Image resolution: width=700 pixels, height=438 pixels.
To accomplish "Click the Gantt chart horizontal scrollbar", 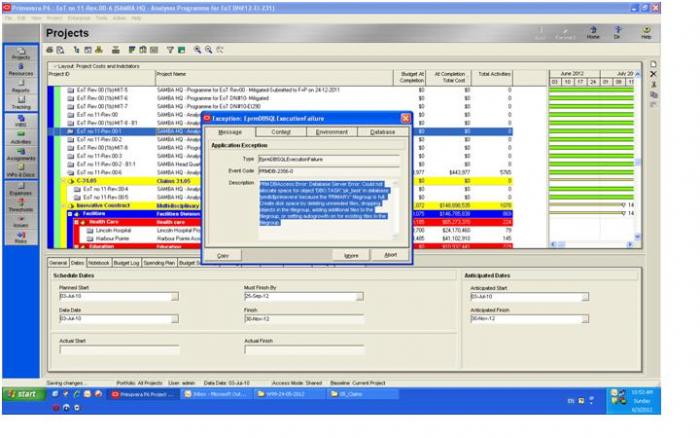I will coord(592,244).
